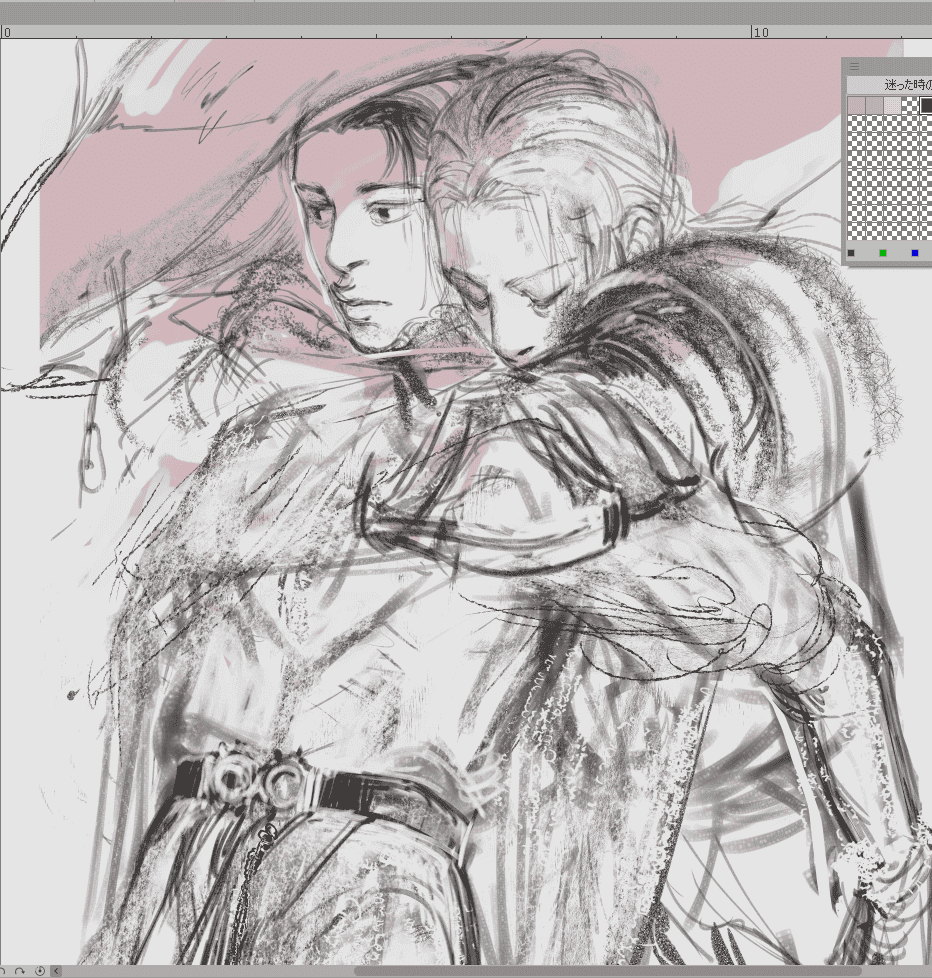
Task: Pick the light gray swatch
Action: click(x=875, y=105)
